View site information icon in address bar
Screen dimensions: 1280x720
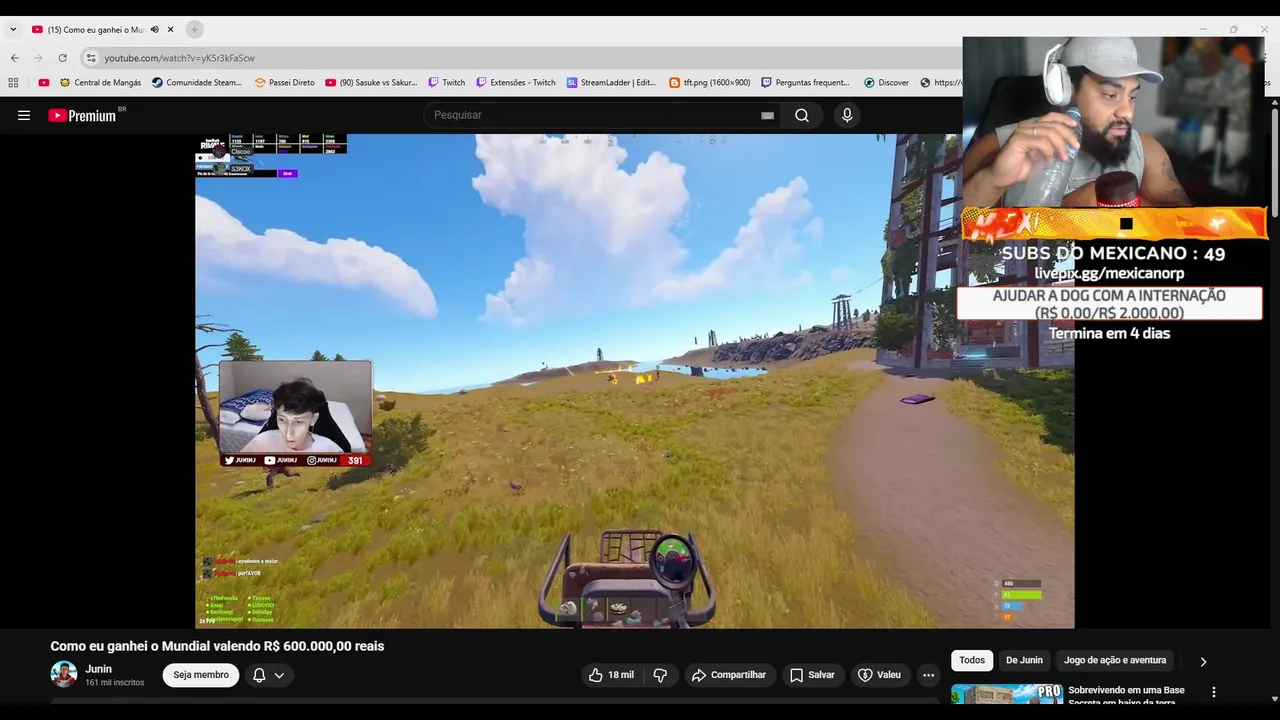(91, 58)
